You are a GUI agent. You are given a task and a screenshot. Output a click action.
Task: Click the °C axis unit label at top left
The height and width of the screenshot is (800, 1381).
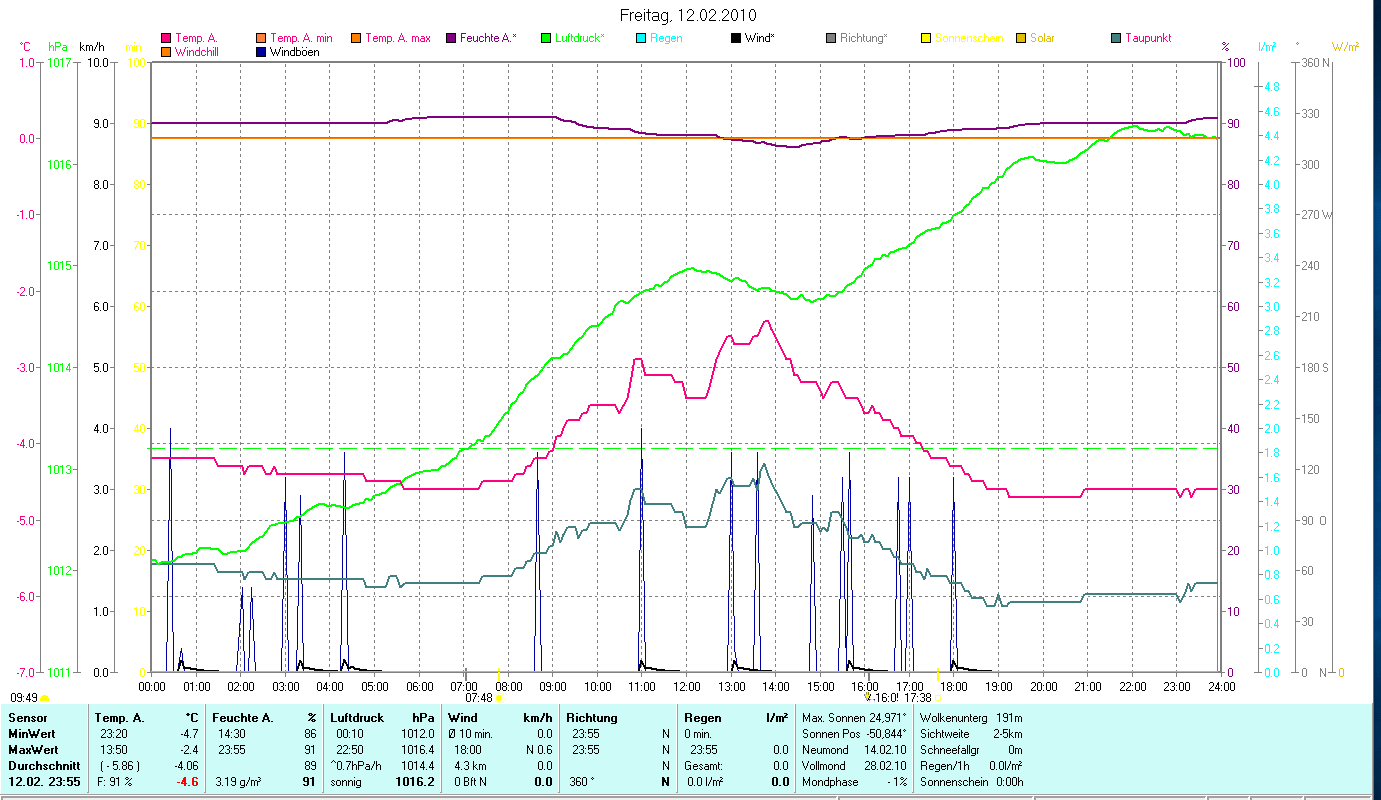point(26,46)
